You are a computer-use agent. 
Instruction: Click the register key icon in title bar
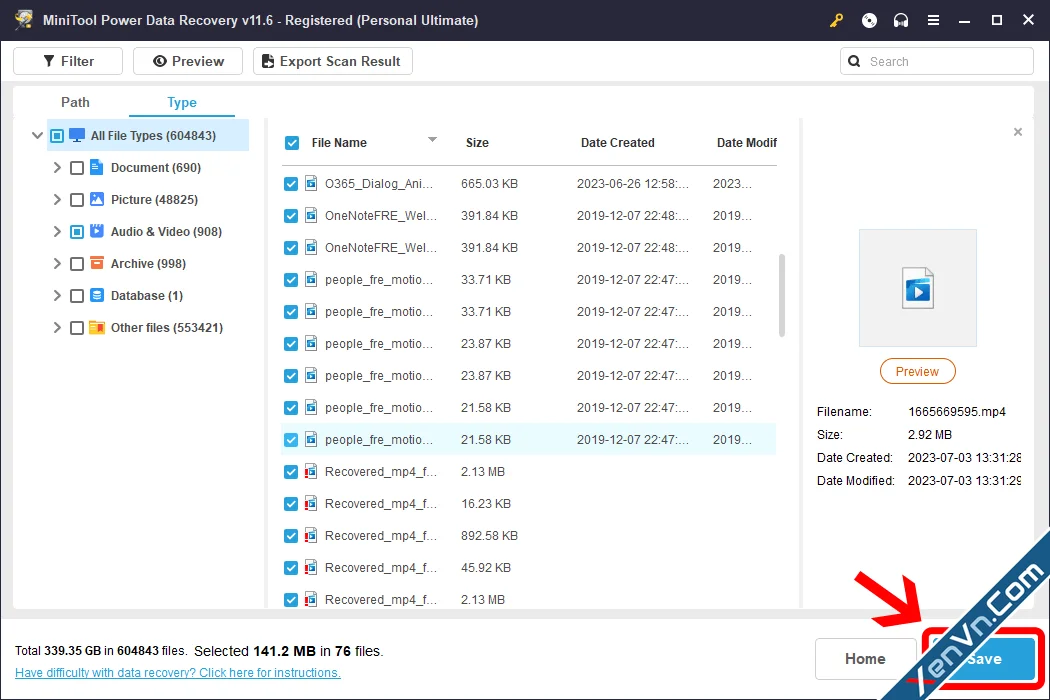[836, 21]
